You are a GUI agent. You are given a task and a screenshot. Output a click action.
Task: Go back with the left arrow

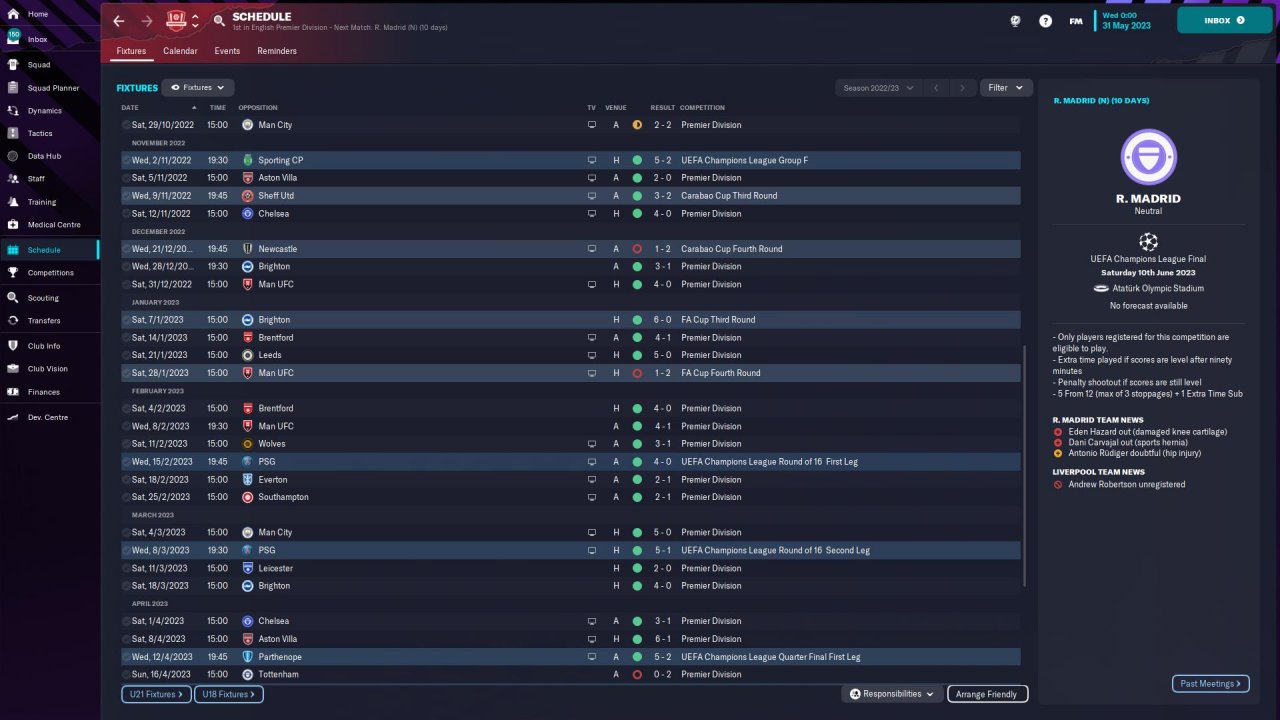point(119,21)
